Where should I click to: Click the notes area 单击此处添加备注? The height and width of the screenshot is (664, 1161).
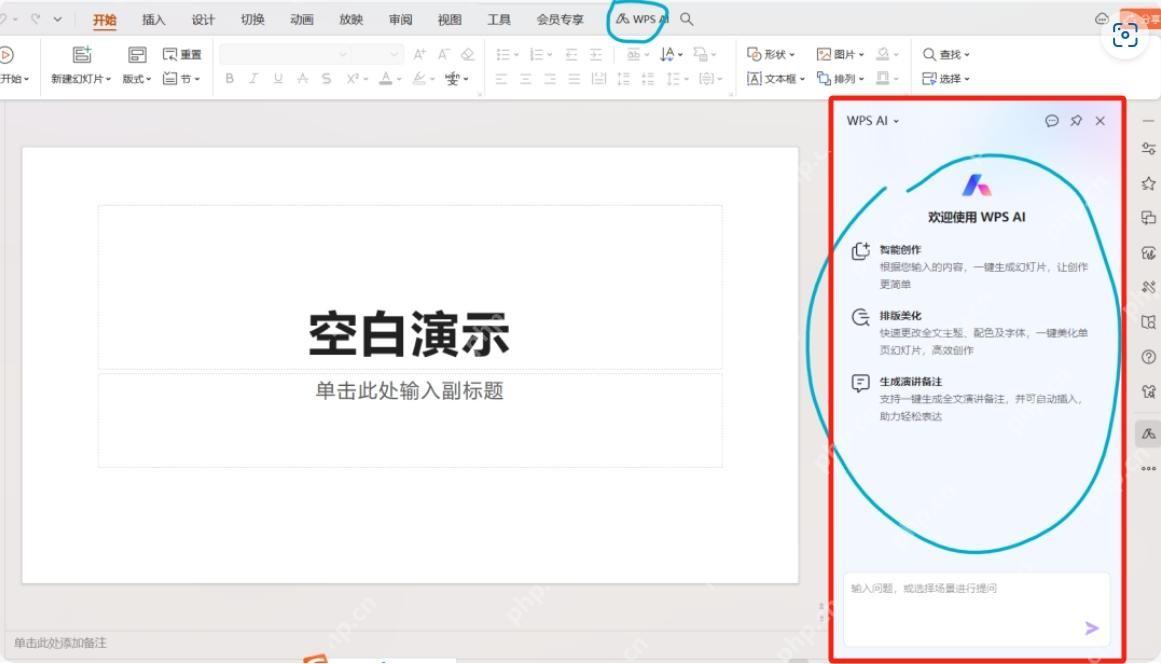[60, 643]
